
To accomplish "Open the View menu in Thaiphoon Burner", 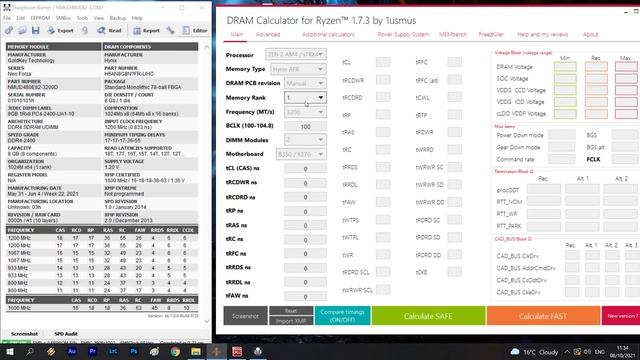I will (98, 18).
